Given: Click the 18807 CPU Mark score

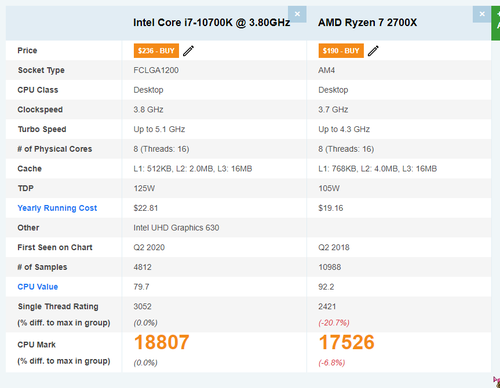Looking at the screenshot, I should coord(161,342).
